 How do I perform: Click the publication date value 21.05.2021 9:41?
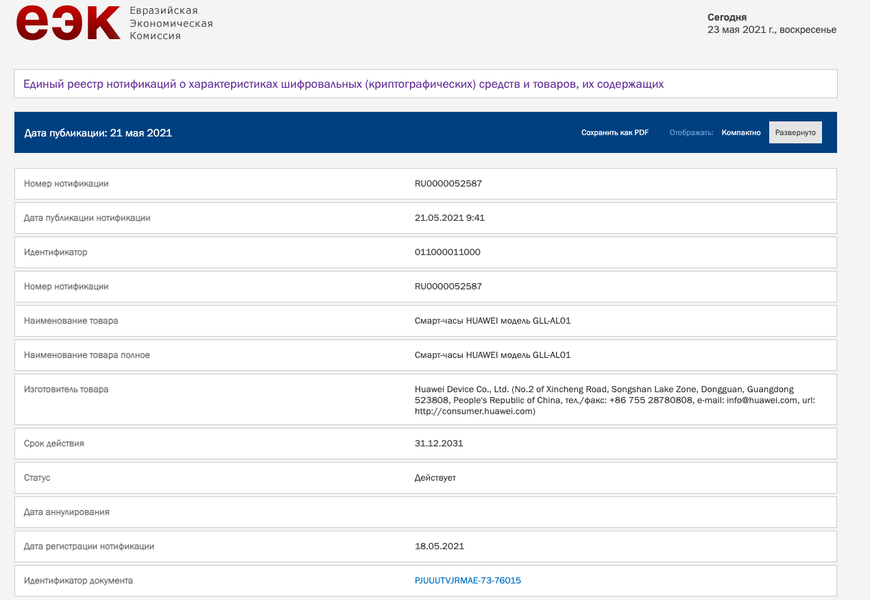[x=449, y=218]
